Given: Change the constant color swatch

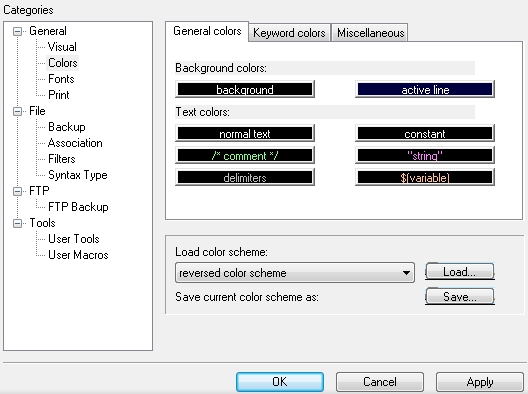Looking at the screenshot, I should pos(425,133).
